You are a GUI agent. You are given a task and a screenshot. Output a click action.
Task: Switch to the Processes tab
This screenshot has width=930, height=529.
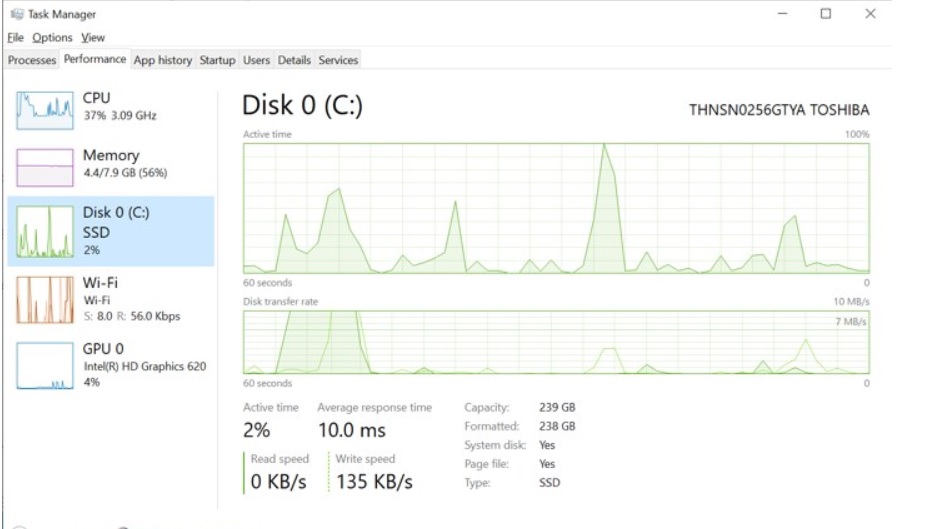click(x=32, y=60)
